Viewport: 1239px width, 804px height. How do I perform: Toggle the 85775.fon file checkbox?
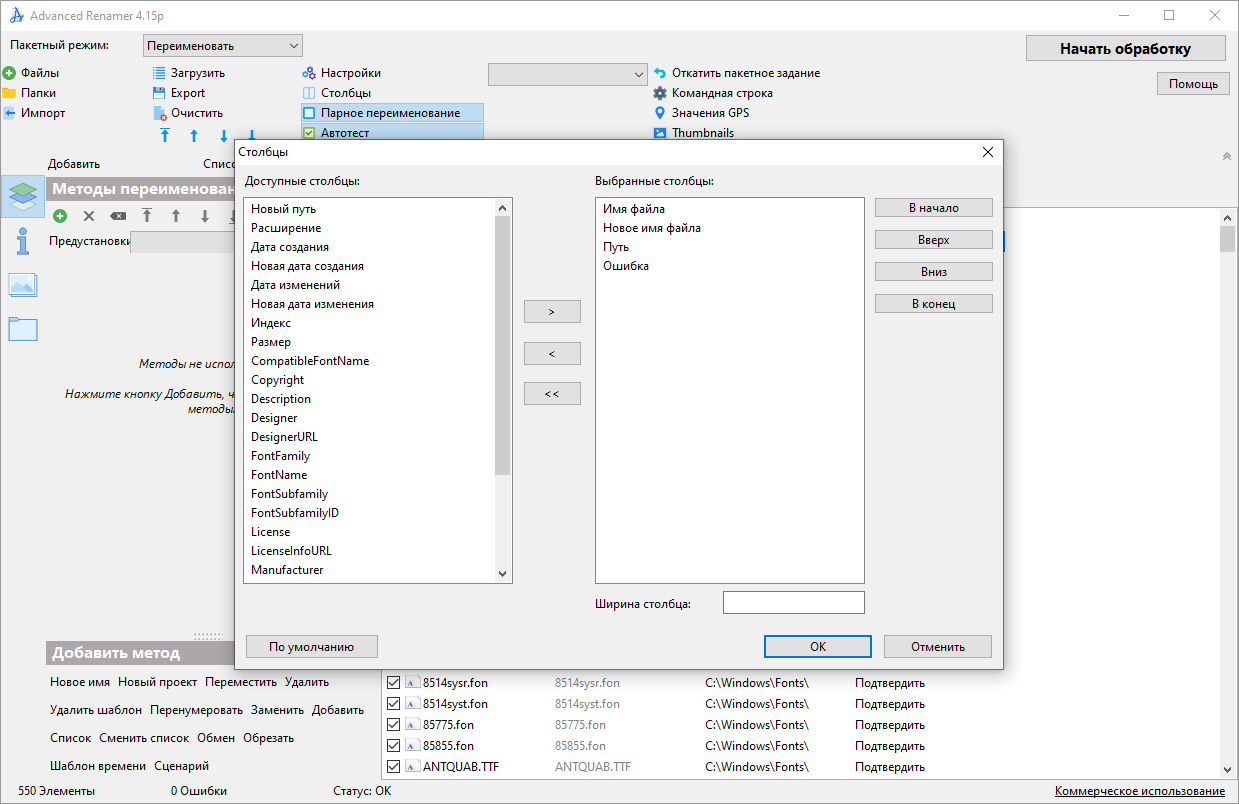[394, 725]
